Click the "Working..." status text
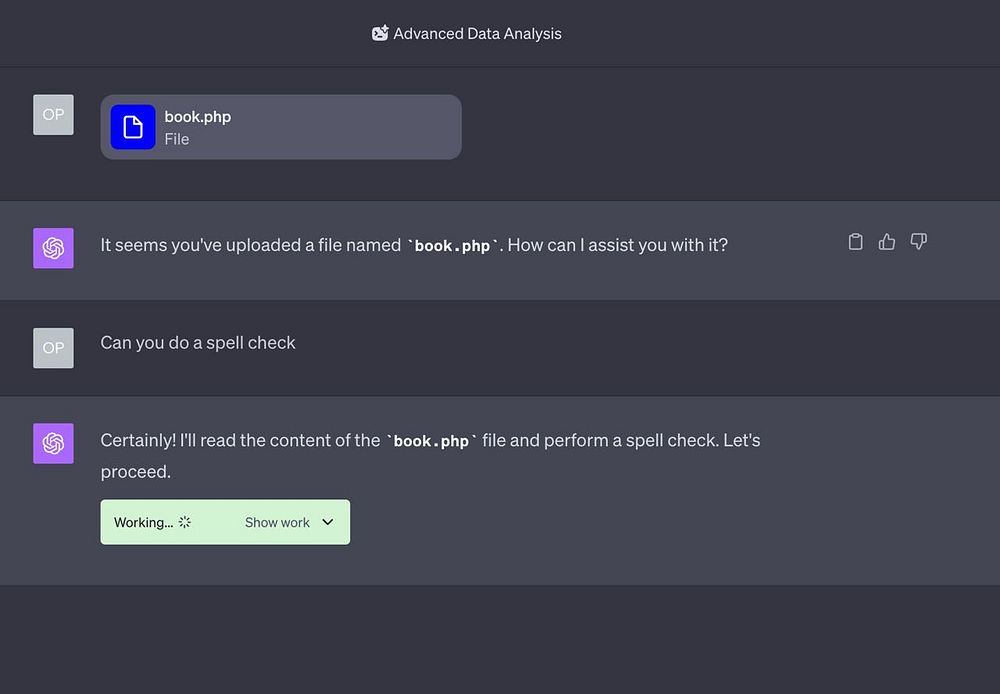This screenshot has height=694, width=1000. coord(143,522)
